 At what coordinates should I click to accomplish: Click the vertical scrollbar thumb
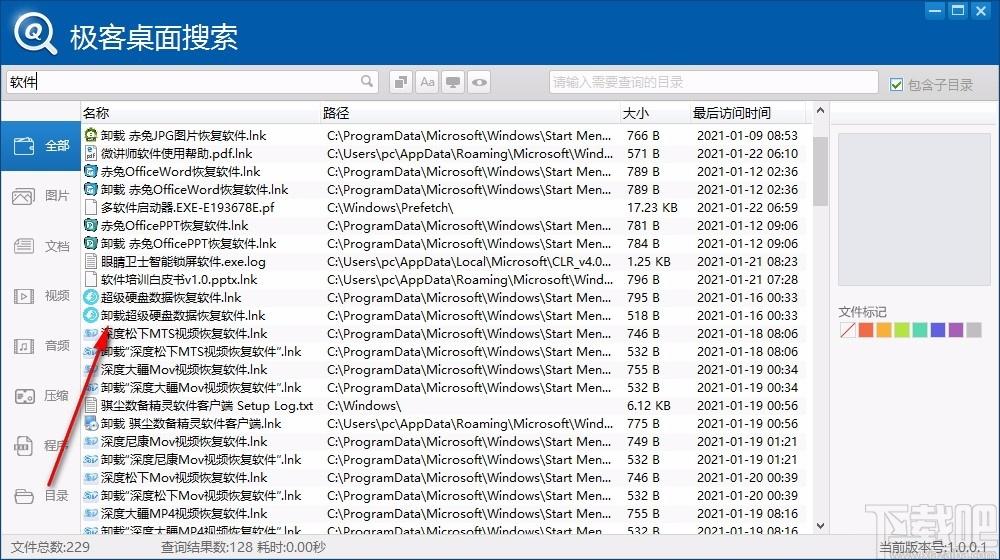pyautogui.click(x=820, y=171)
